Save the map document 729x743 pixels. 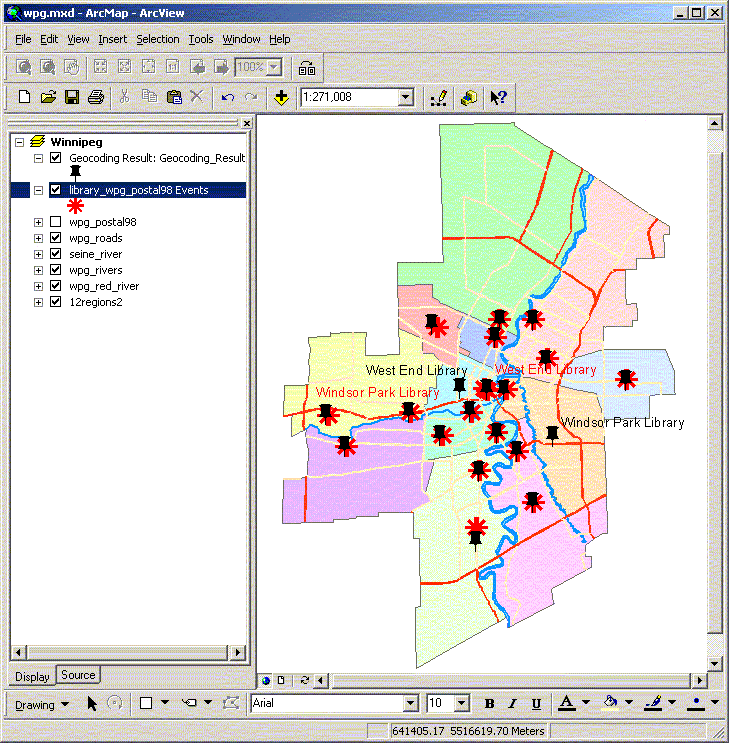(x=72, y=97)
